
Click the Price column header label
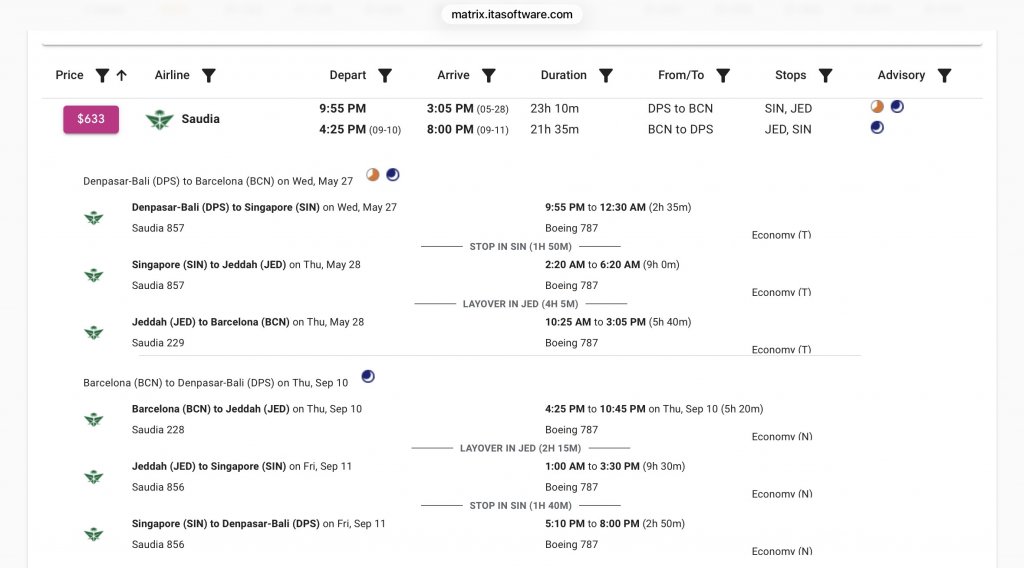point(70,75)
